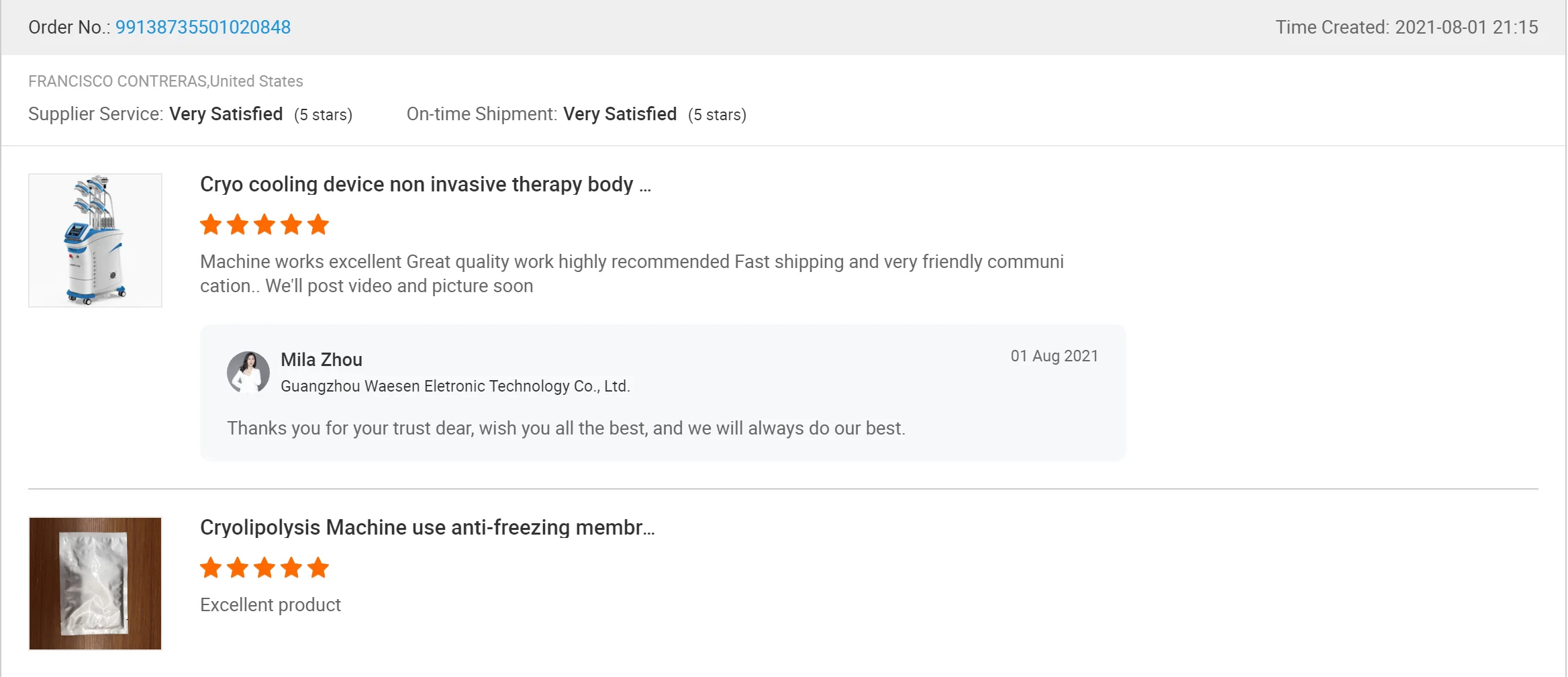Image resolution: width=1568 pixels, height=677 pixels.
Task: Click the cryo cooling machine product thumbnail
Action: pyautogui.click(x=95, y=240)
